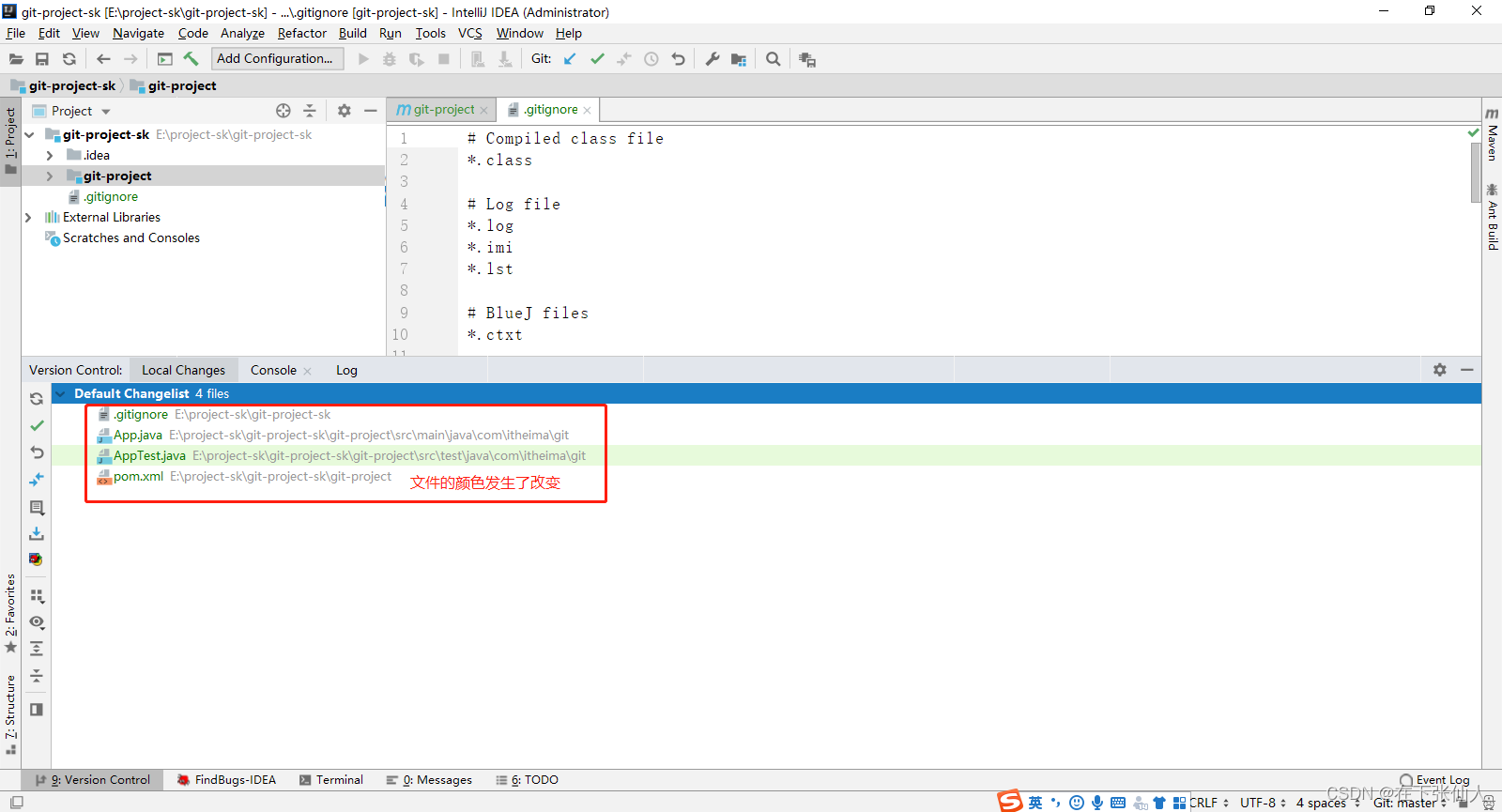Open the 6: TODO tool window
The image size is (1502, 812).
point(528,780)
